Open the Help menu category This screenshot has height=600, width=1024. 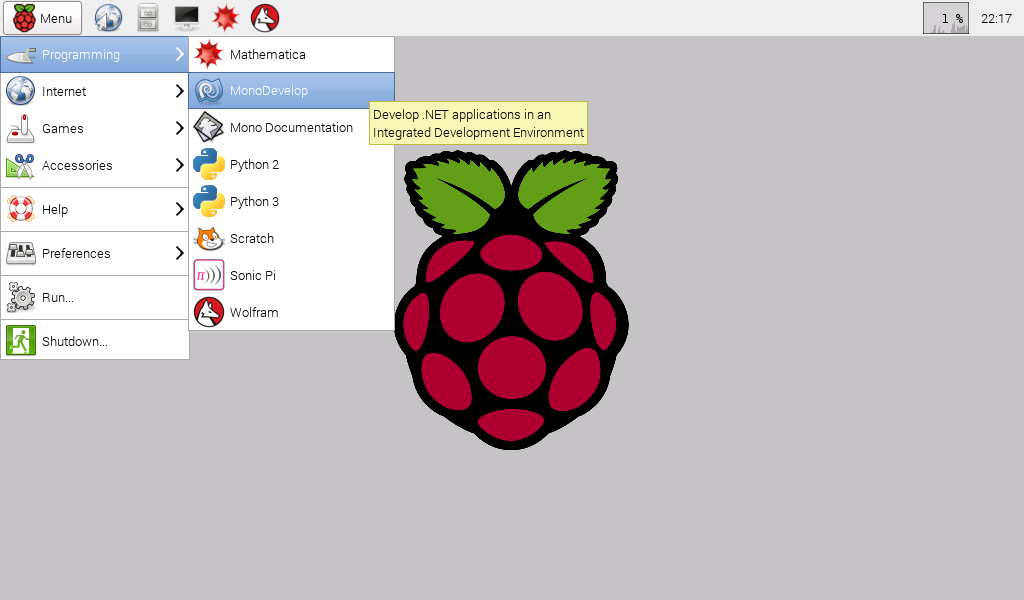[x=95, y=210]
